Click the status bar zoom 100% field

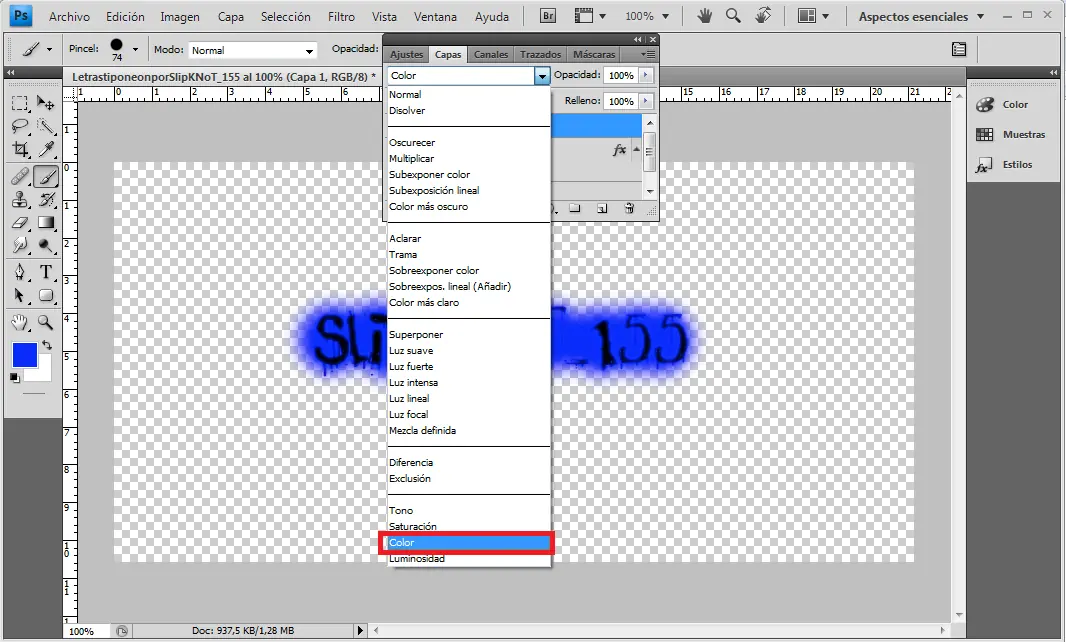coord(88,631)
